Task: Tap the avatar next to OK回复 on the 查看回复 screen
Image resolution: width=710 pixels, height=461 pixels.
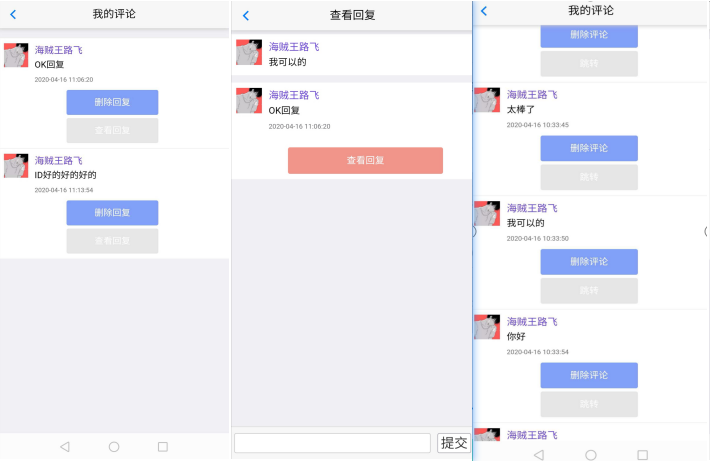Action: pos(249,101)
